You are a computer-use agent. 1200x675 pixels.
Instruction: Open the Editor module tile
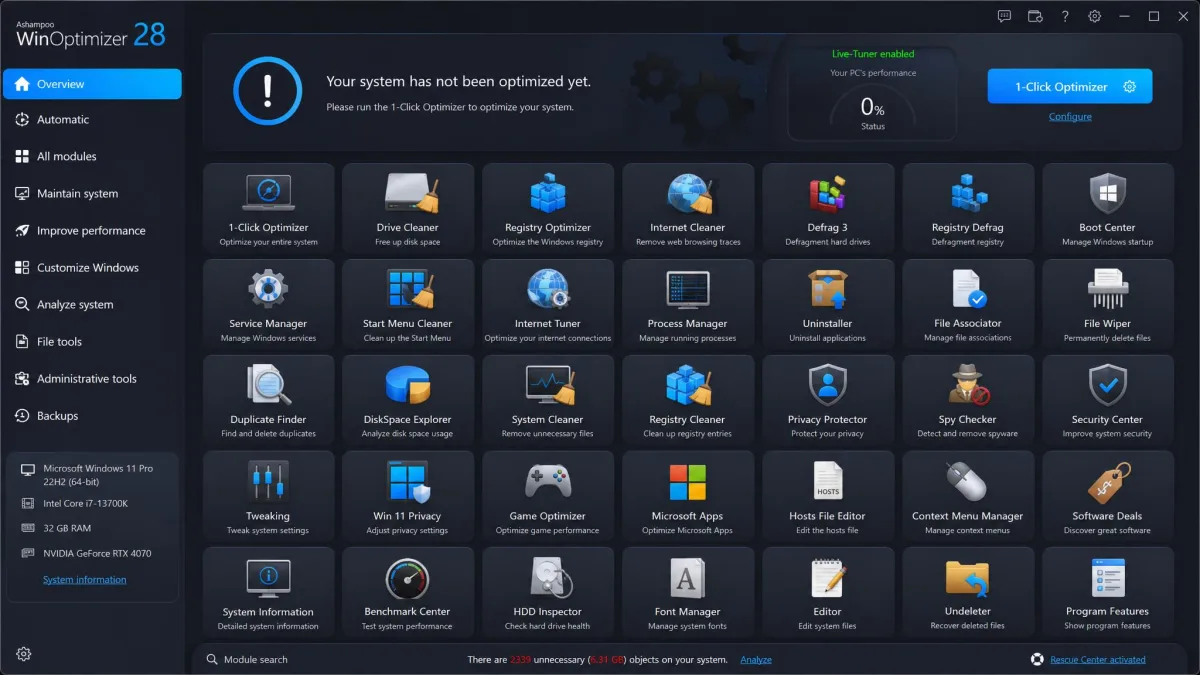pos(828,593)
